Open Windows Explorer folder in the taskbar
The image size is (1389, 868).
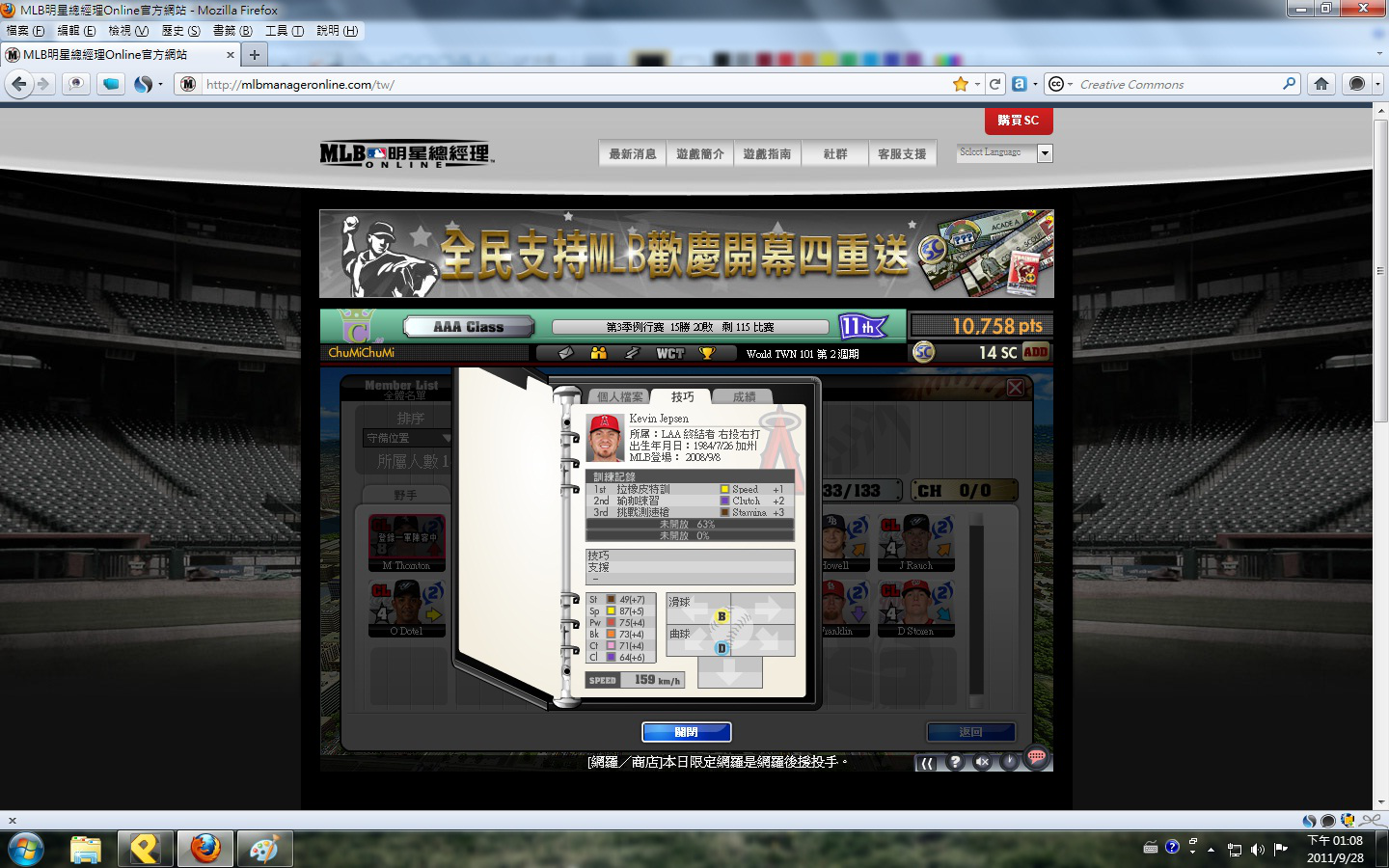coord(86,849)
